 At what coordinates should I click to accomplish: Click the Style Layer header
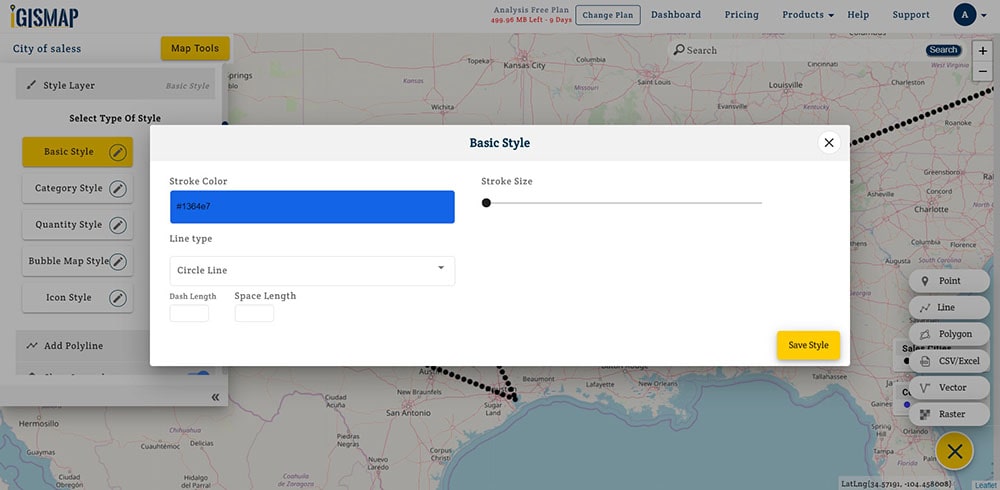pyautogui.click(x=115, y=85)
